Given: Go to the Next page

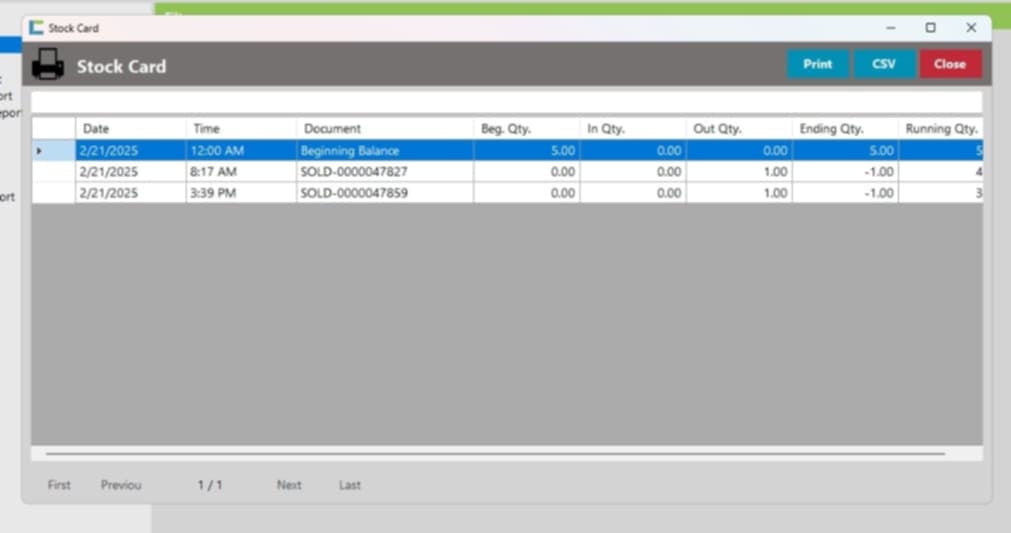Looking at the screenshot, I should coord(289,485).
